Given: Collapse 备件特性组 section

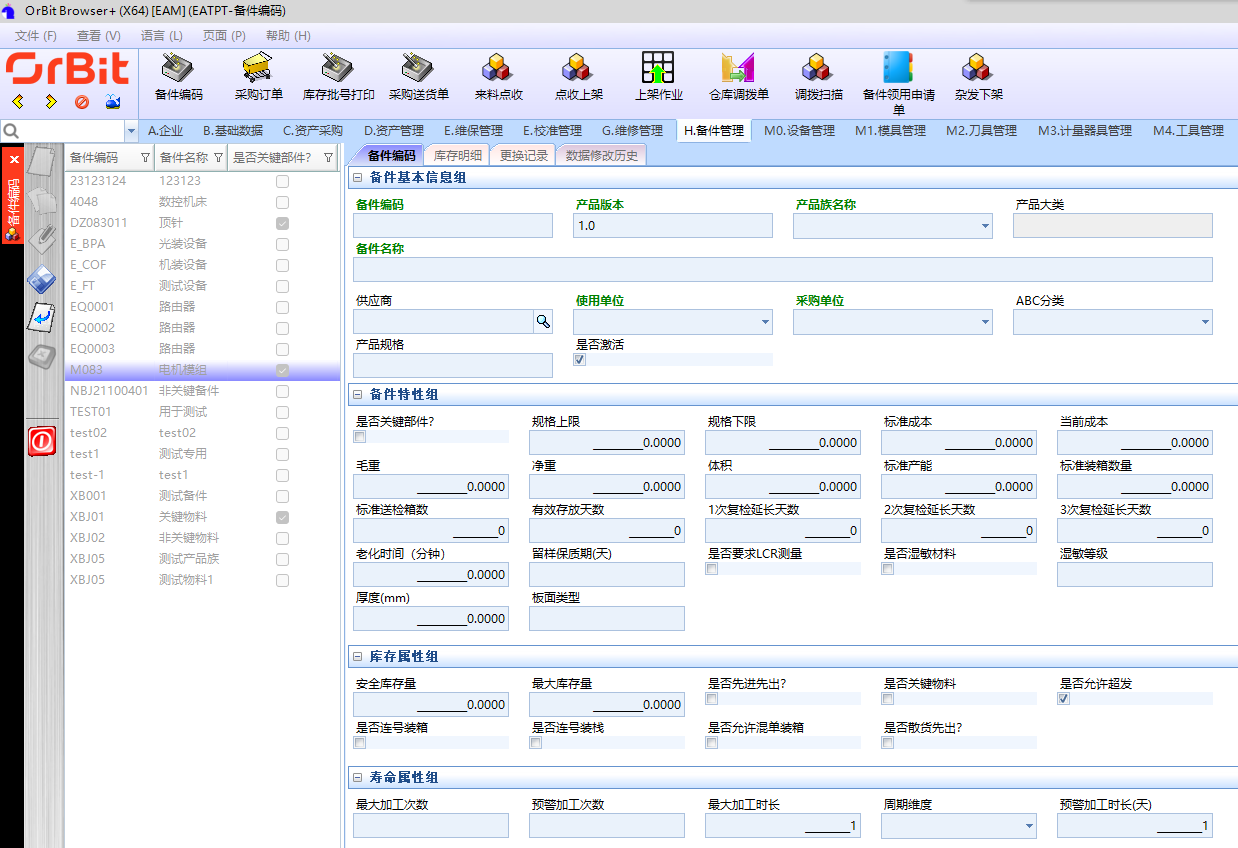Looking at the screenshot, I should 358,395.
